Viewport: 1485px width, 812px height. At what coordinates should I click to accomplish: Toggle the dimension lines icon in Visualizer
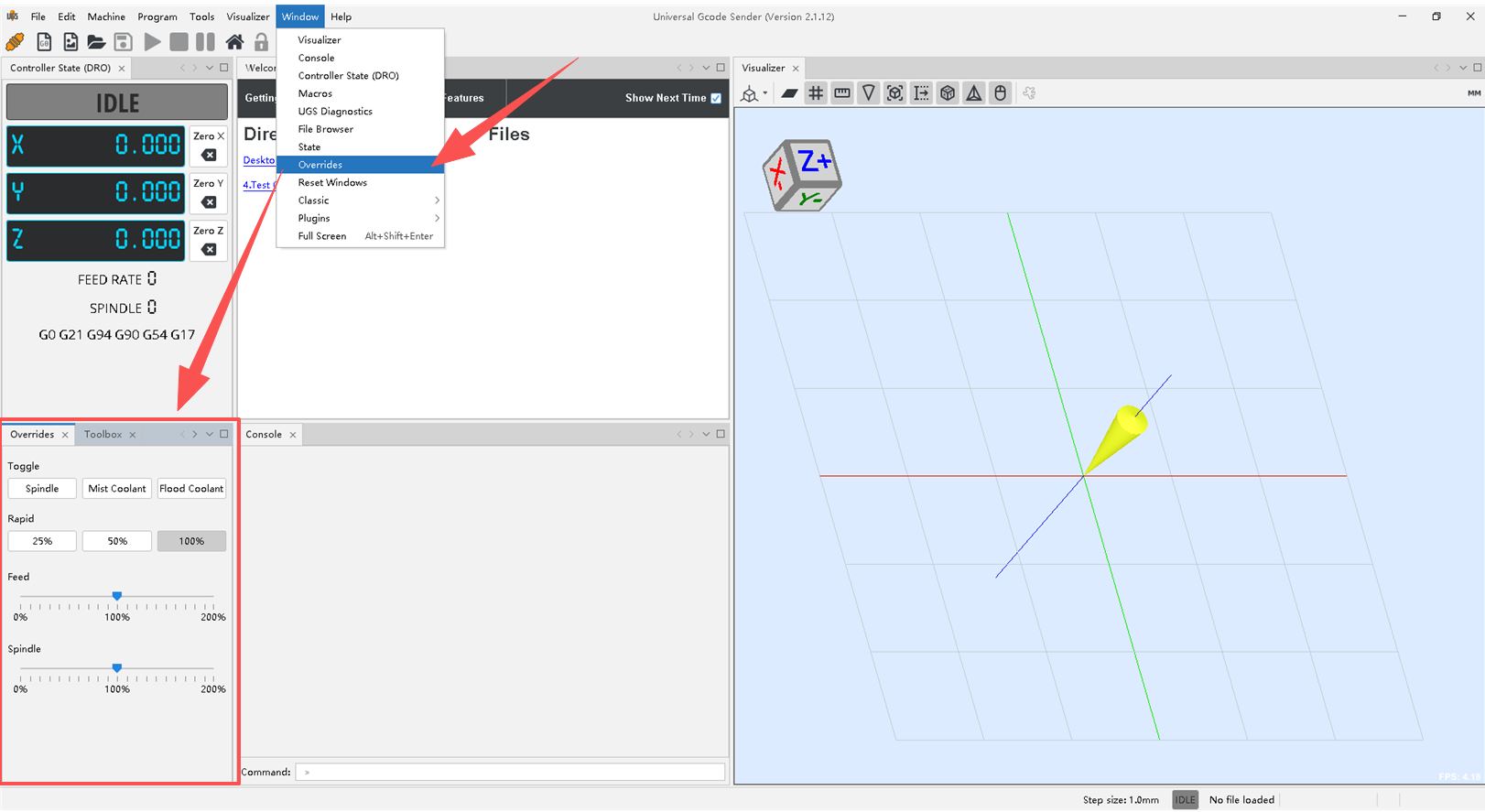point(922,93)
